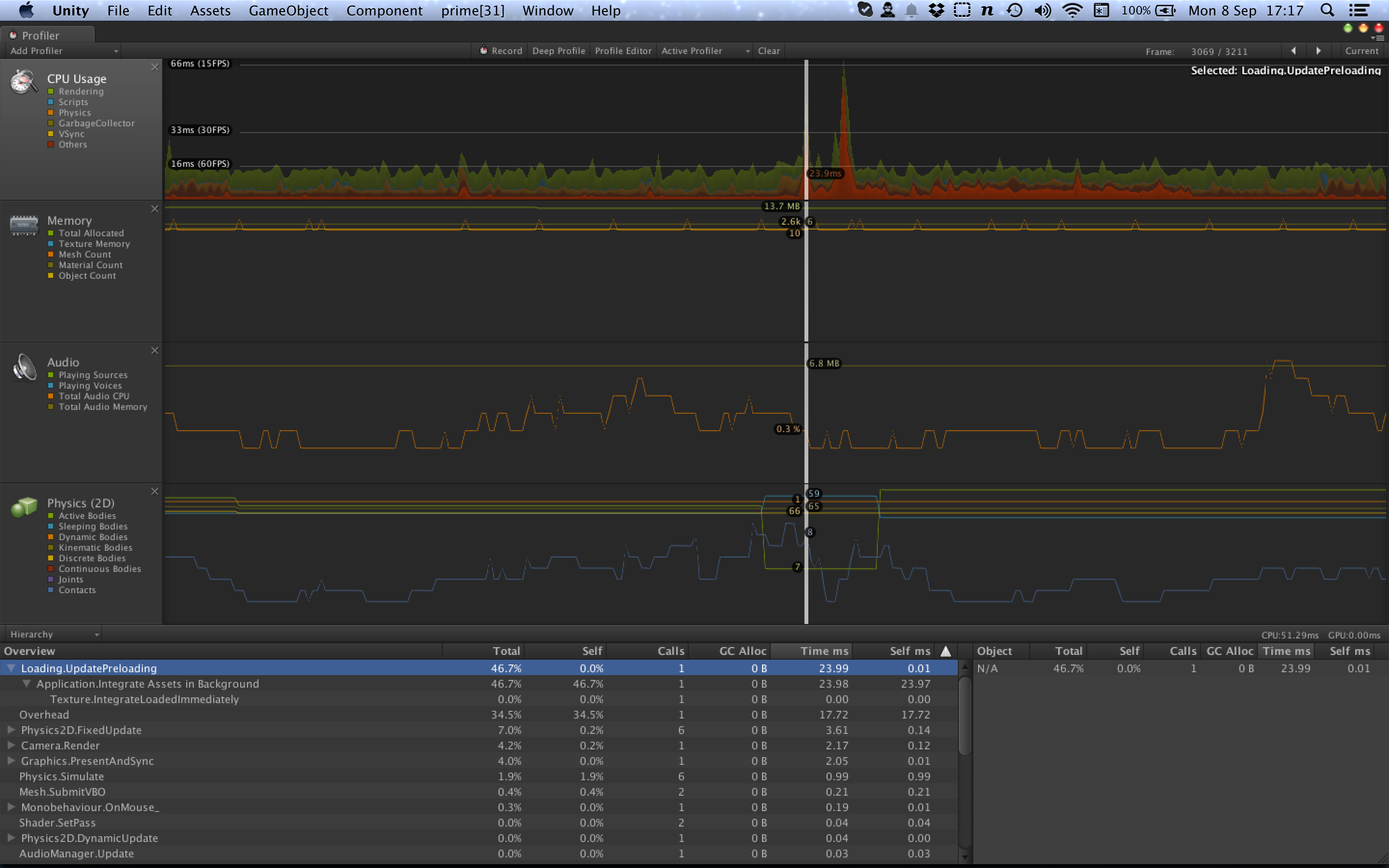The image size is (1389, 868).
Task: Open macOS Spotlight search icon
Action: [x=1327, y=10]
